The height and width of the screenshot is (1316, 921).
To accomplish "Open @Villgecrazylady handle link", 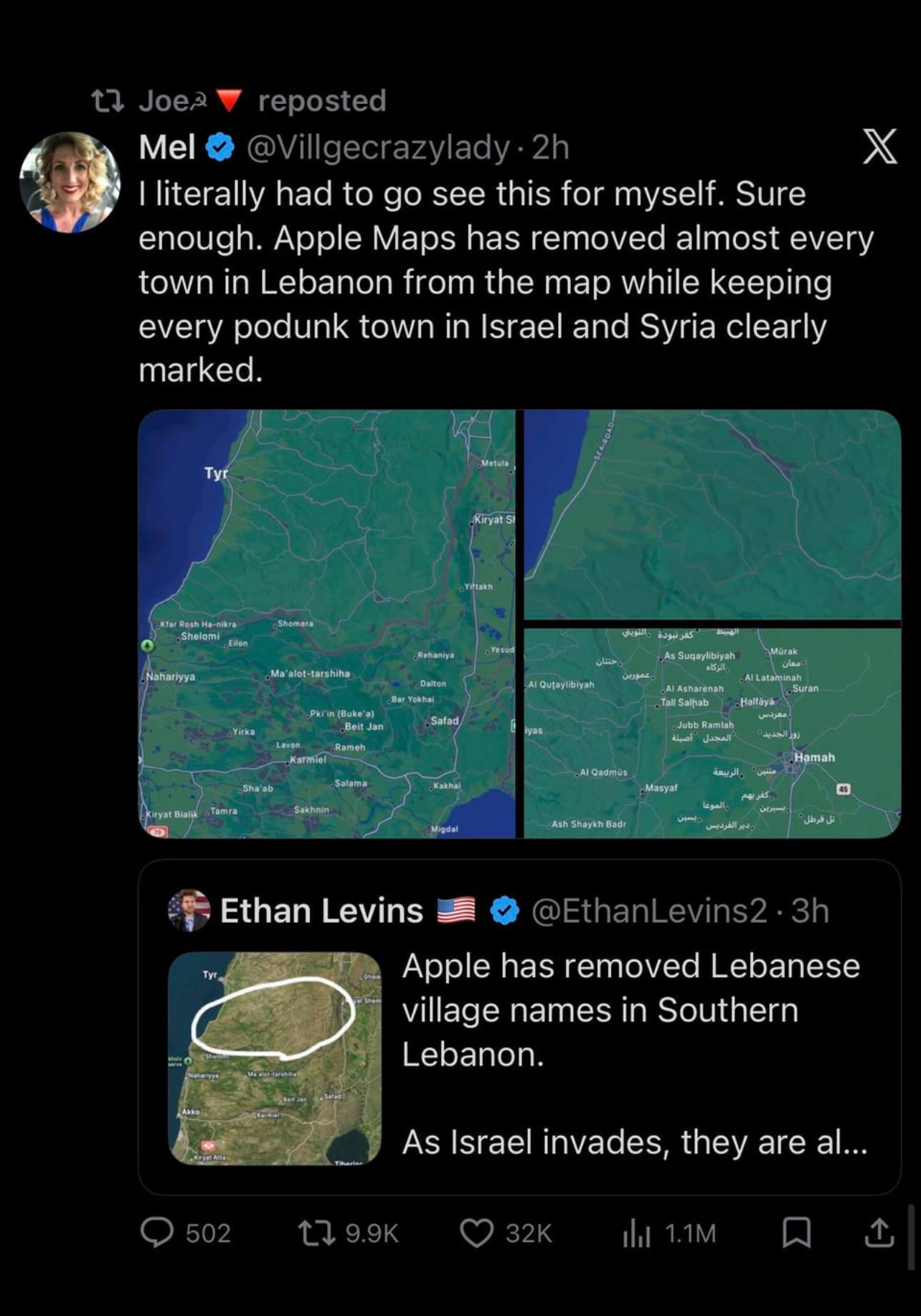I will [x=377, y=148].
